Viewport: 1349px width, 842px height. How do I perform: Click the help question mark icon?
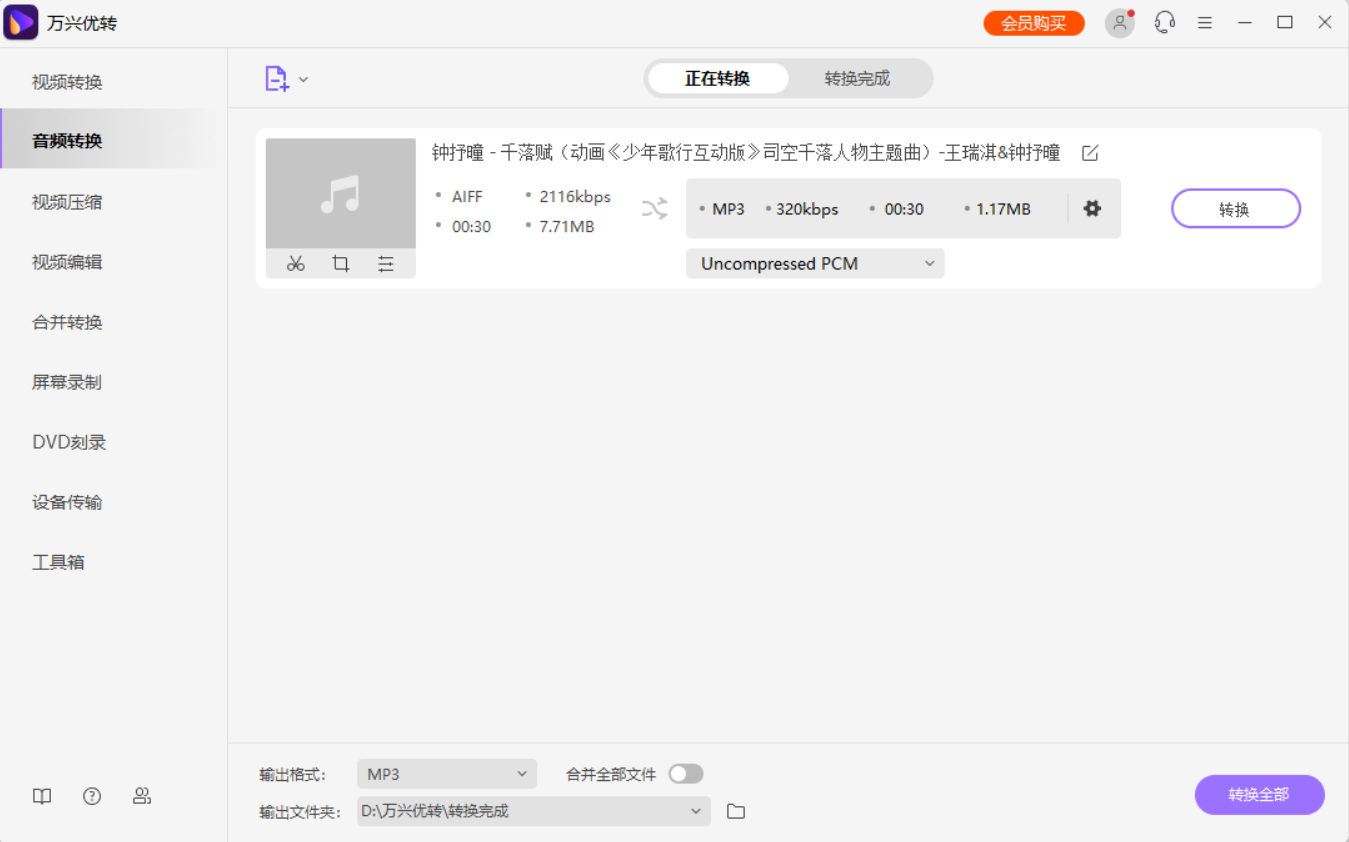91,796
